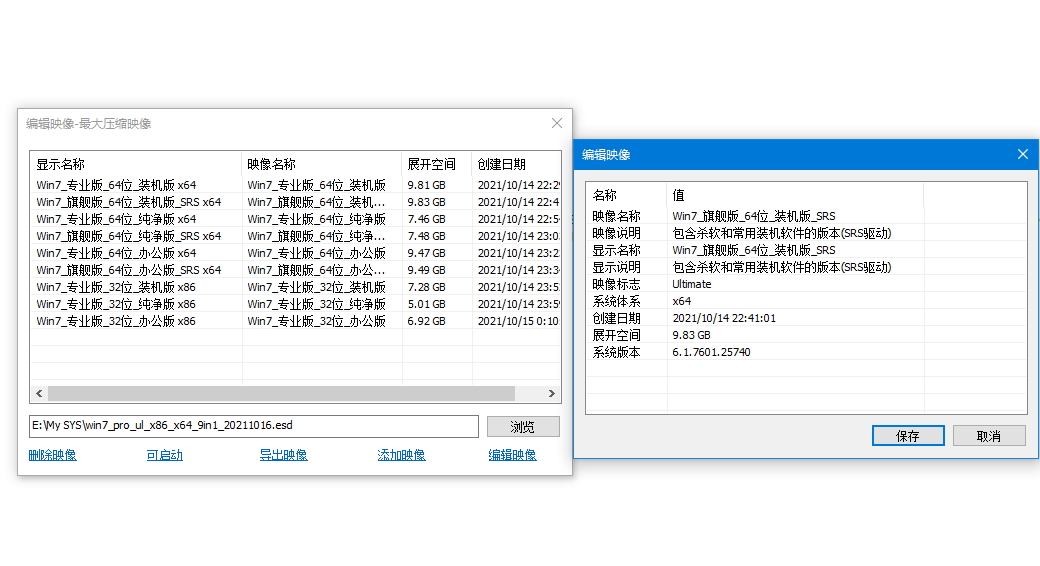Select row Win7_专业版_64位_装机版 x64

(295, 185)
